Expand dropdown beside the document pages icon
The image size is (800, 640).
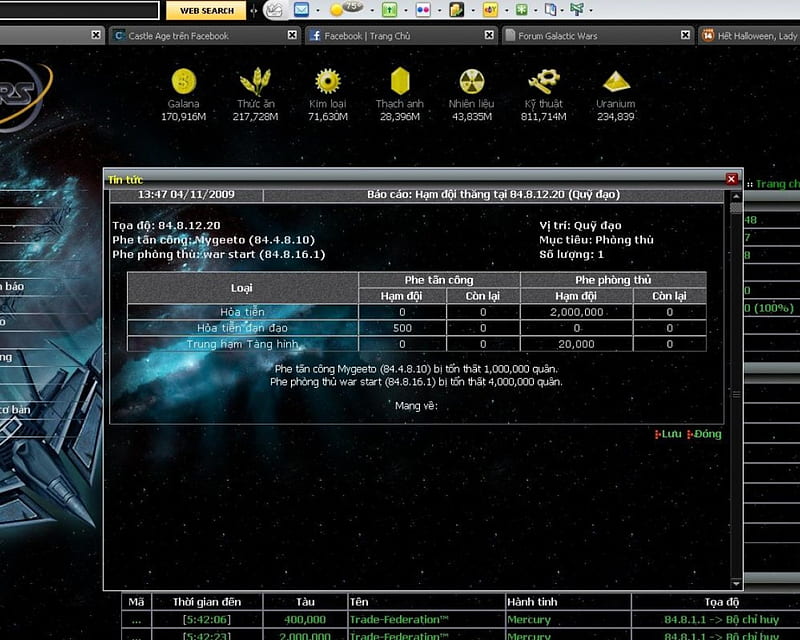[x=562, y=10]
